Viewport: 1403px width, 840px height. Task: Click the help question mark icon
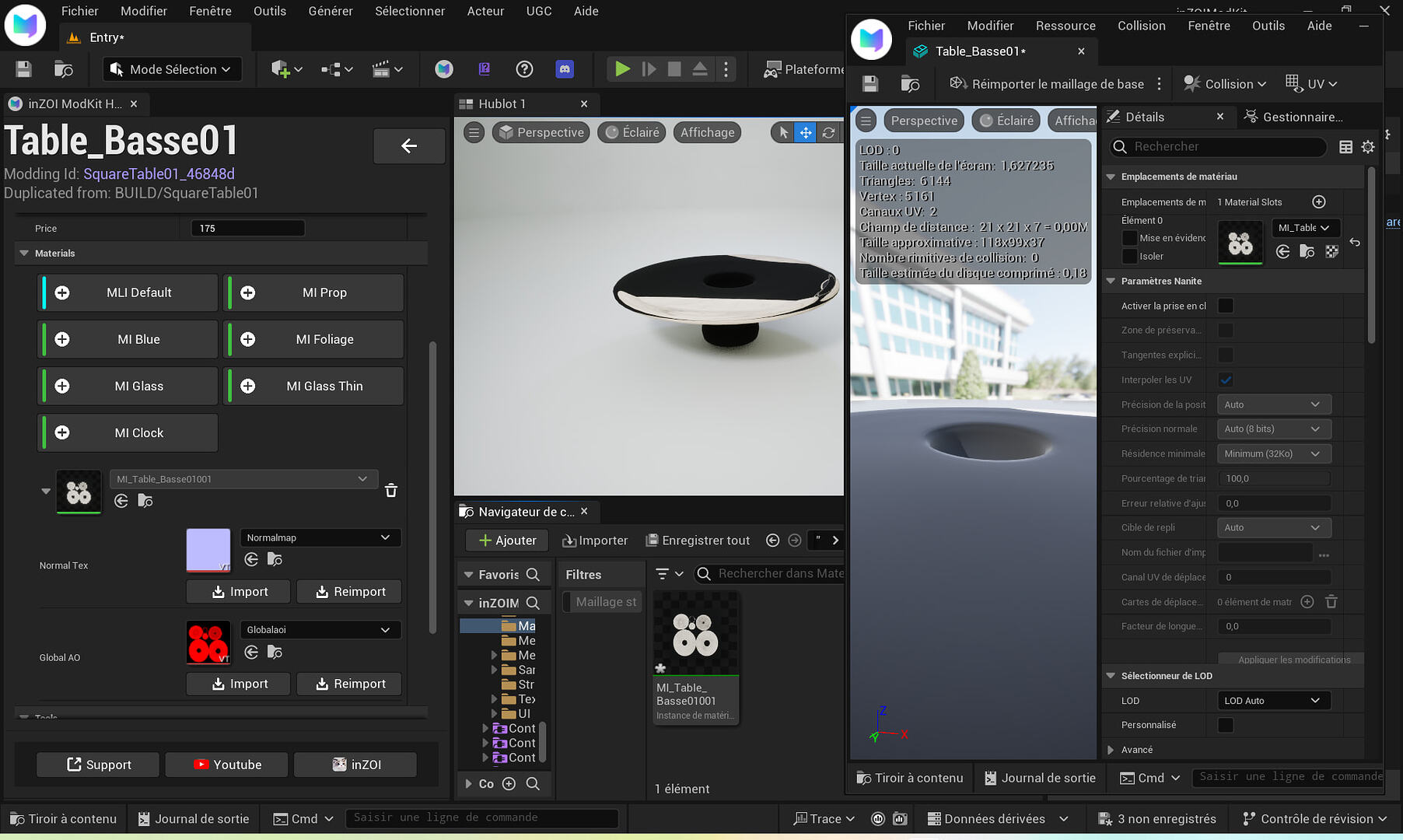(524, 69)
